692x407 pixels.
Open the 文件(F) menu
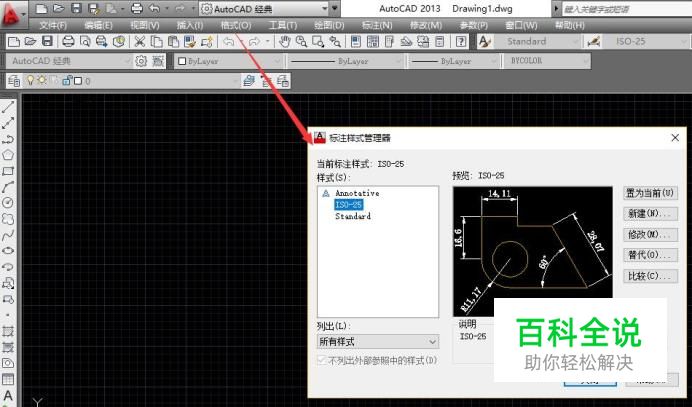click(x=53, y=26)
